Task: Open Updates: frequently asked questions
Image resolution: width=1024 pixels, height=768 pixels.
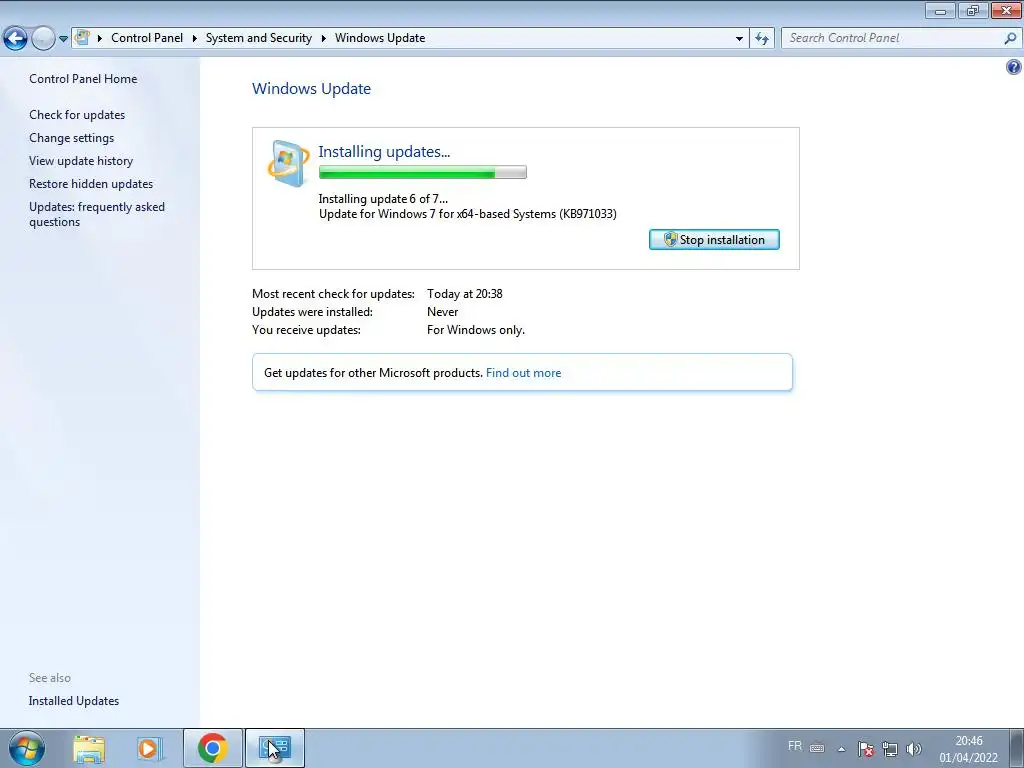Action: (97, 214)
